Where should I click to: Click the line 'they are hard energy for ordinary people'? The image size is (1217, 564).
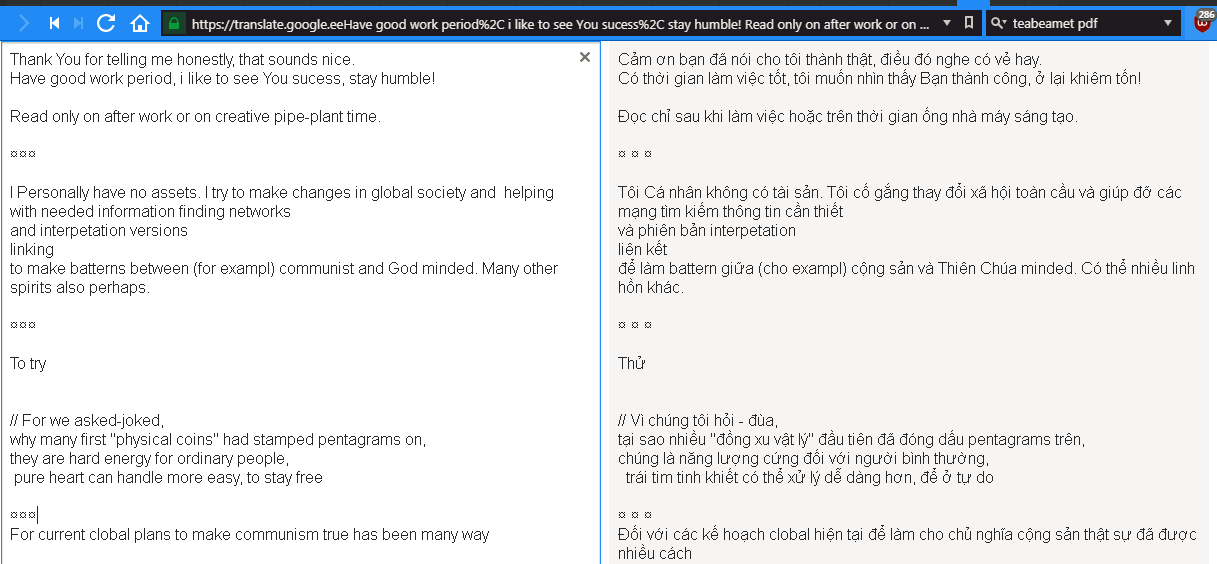click(149, 459)
